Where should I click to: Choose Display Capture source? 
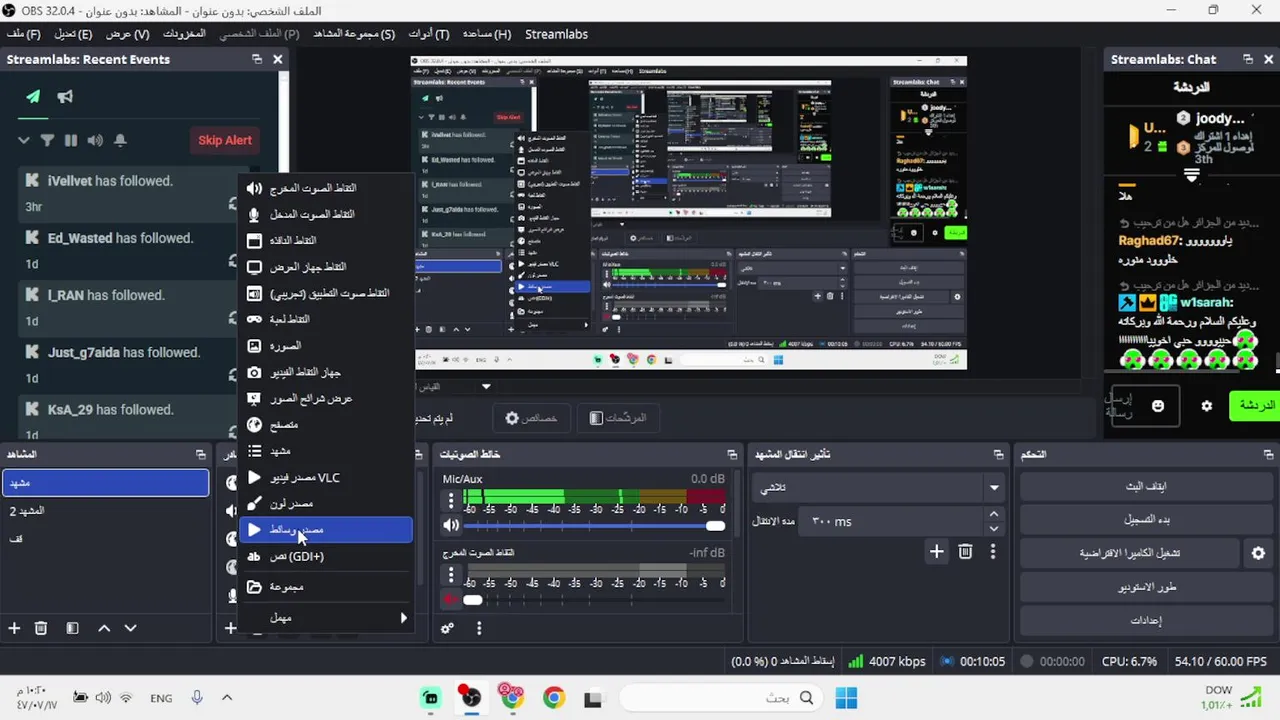(x=326, y=267)
